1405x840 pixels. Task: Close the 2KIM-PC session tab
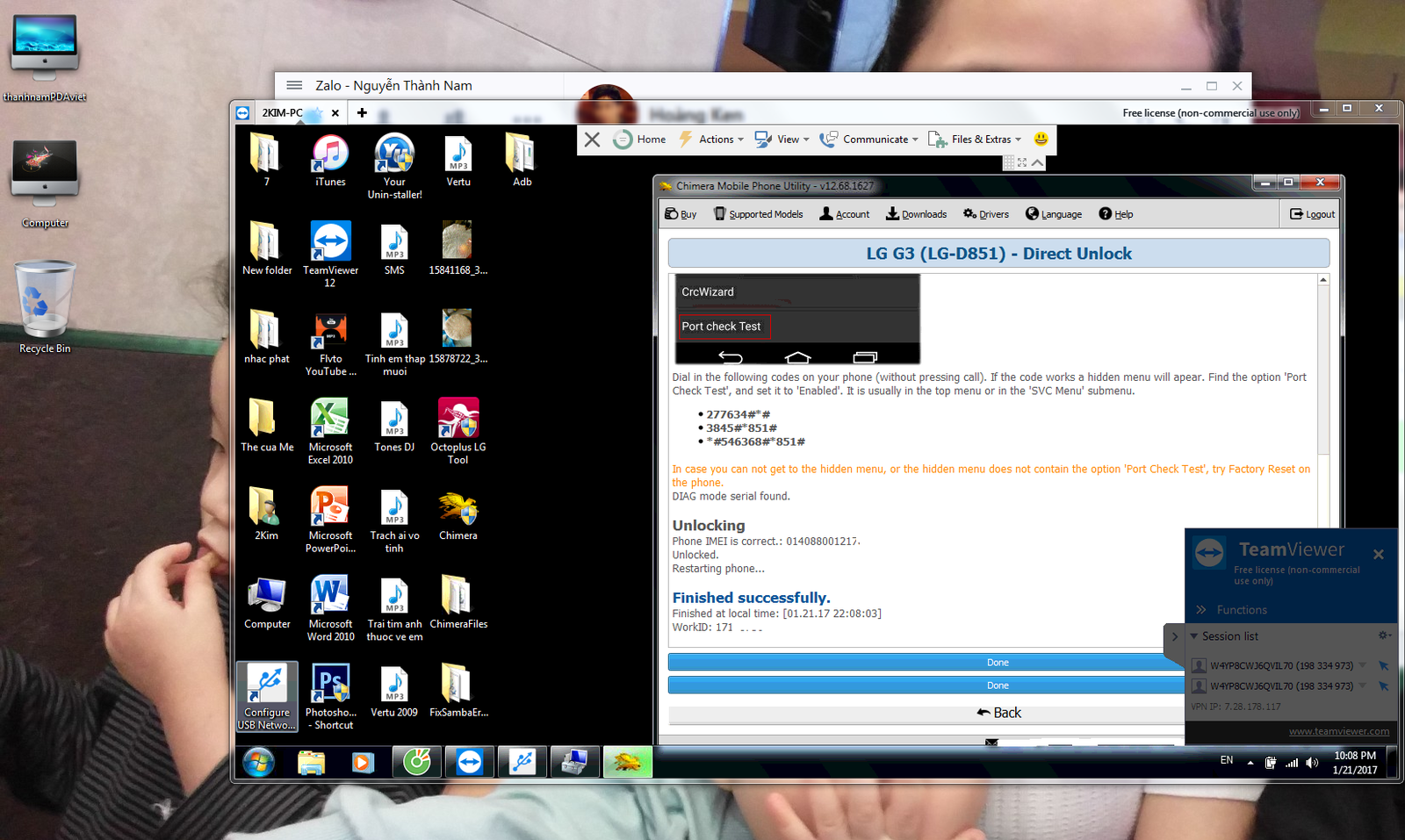pos(335,113)
